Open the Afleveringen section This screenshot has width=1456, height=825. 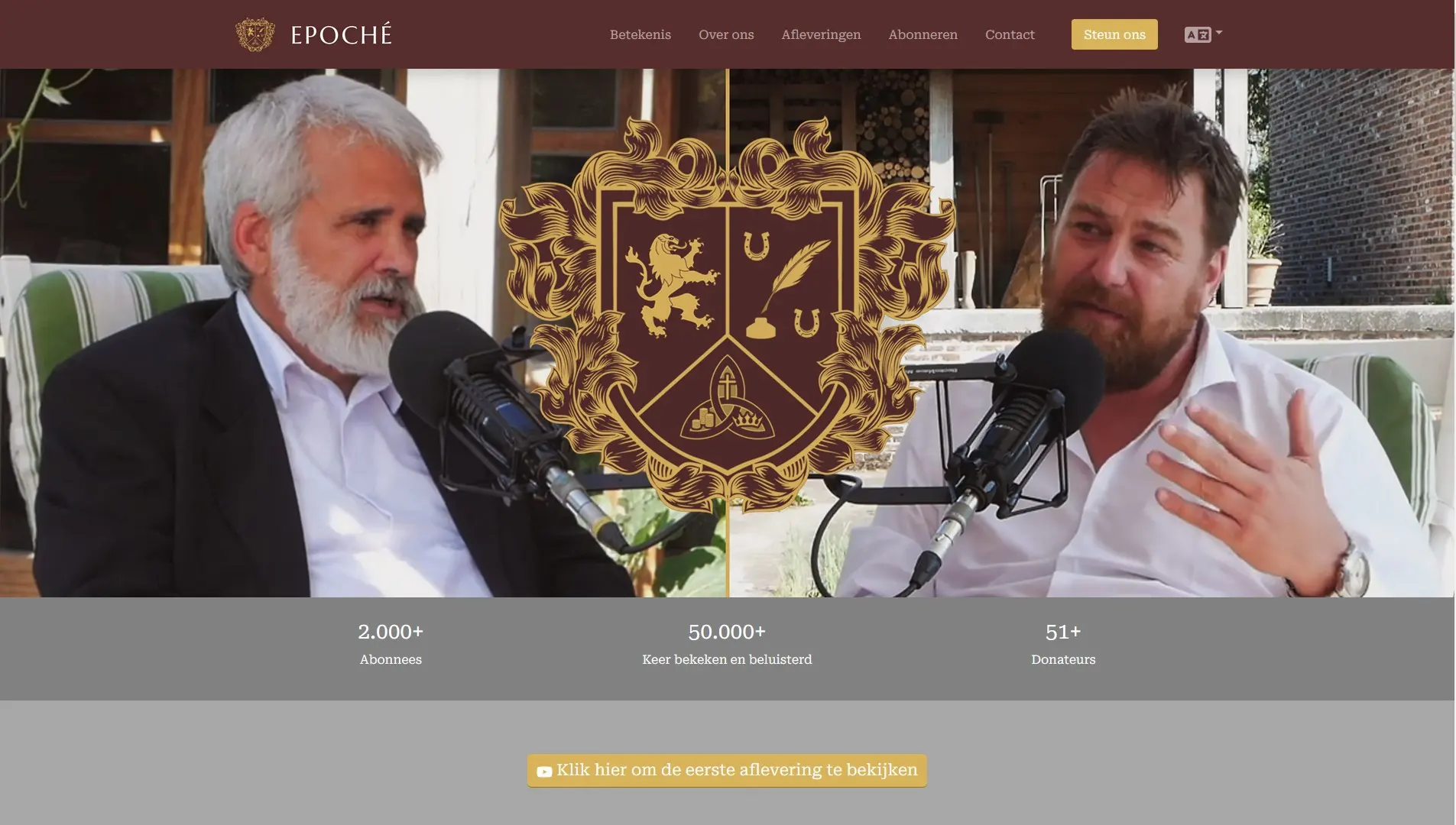[821, 34]
